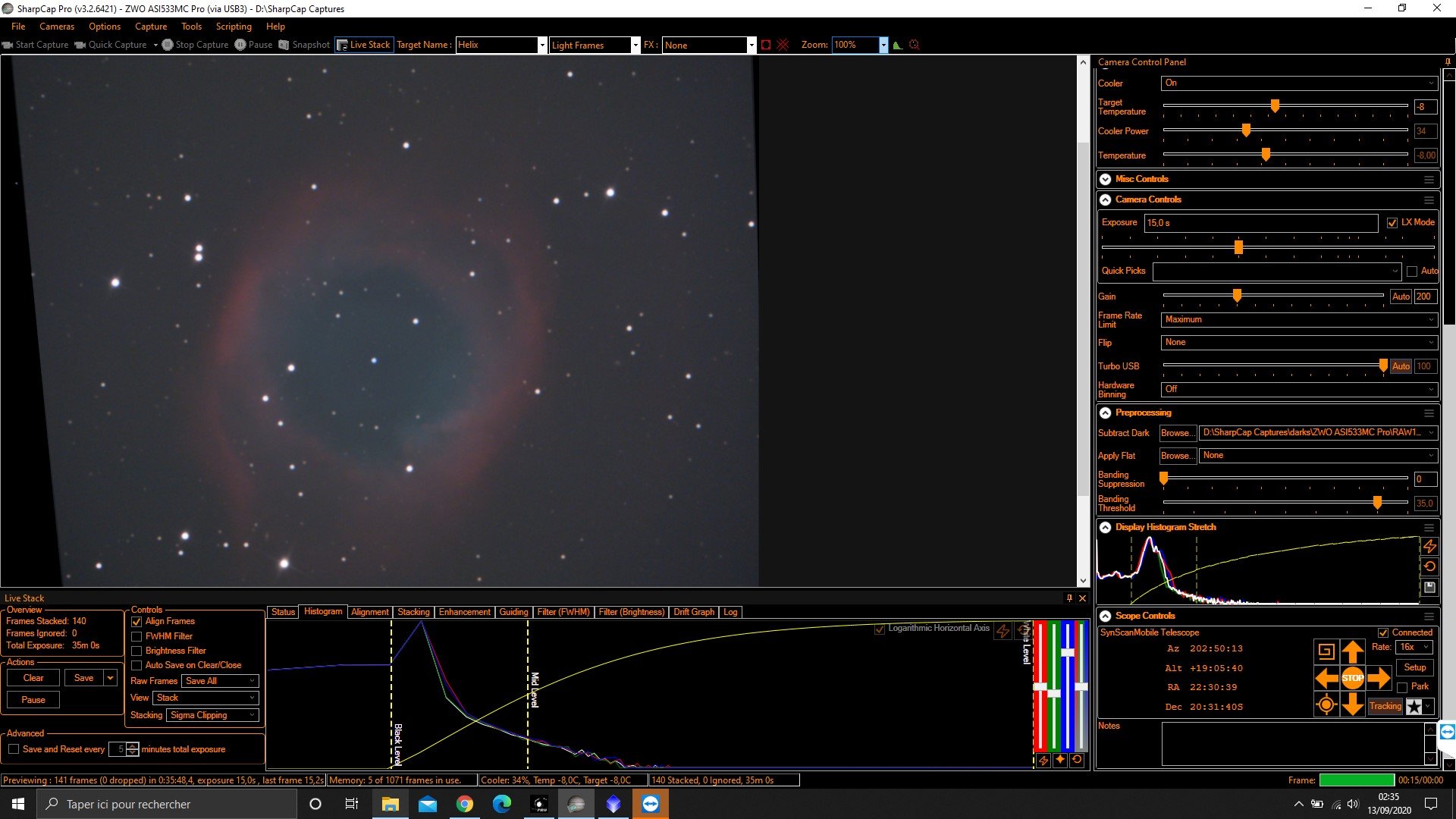Toggle the Connected checkbox for the telescope
This screenshot has width=1456, height=819.
point(1383,632)
